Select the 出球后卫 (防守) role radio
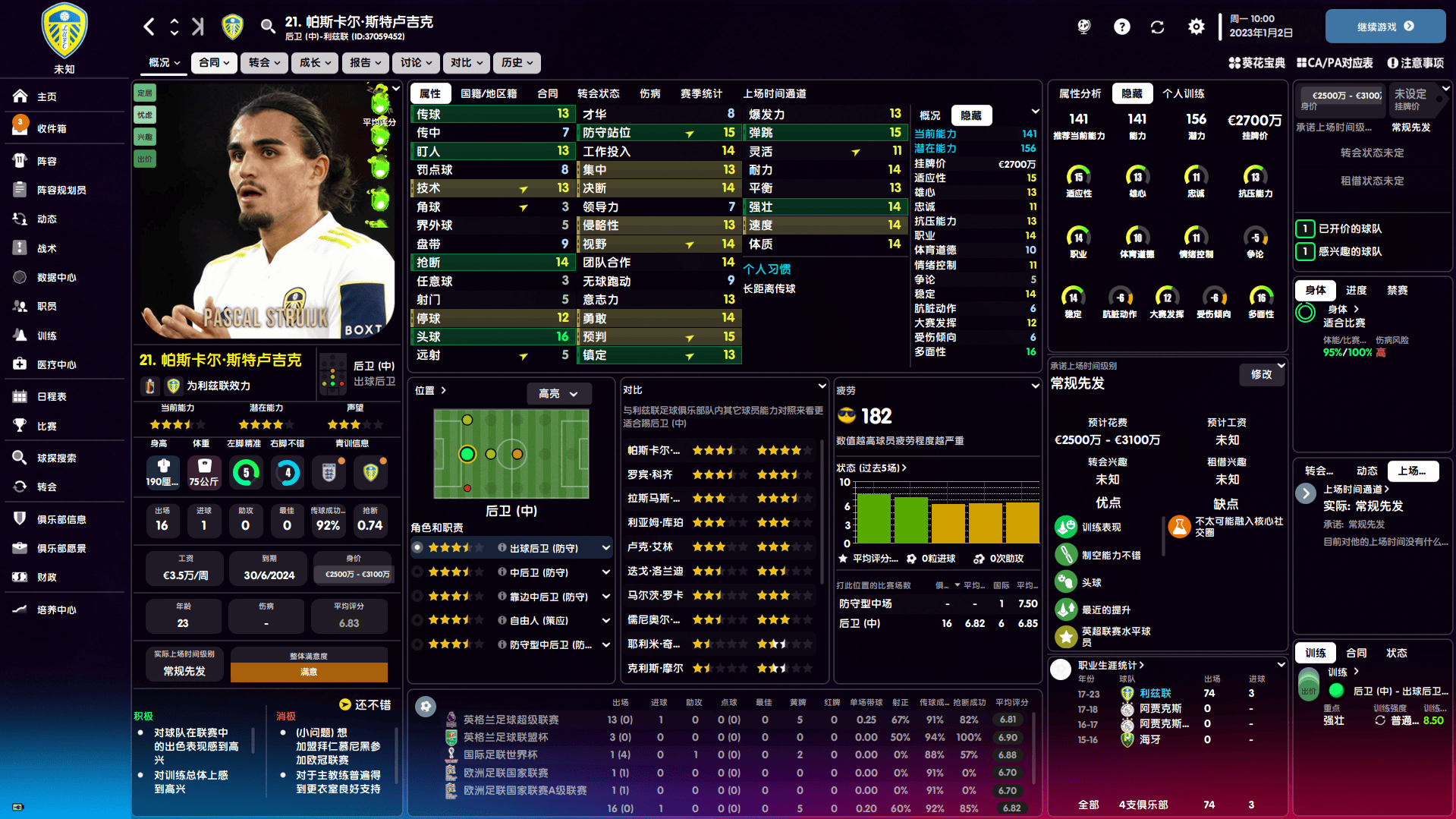Image resolution: width=1456 pixels, height=819 pixels. [x=417, y=547]
